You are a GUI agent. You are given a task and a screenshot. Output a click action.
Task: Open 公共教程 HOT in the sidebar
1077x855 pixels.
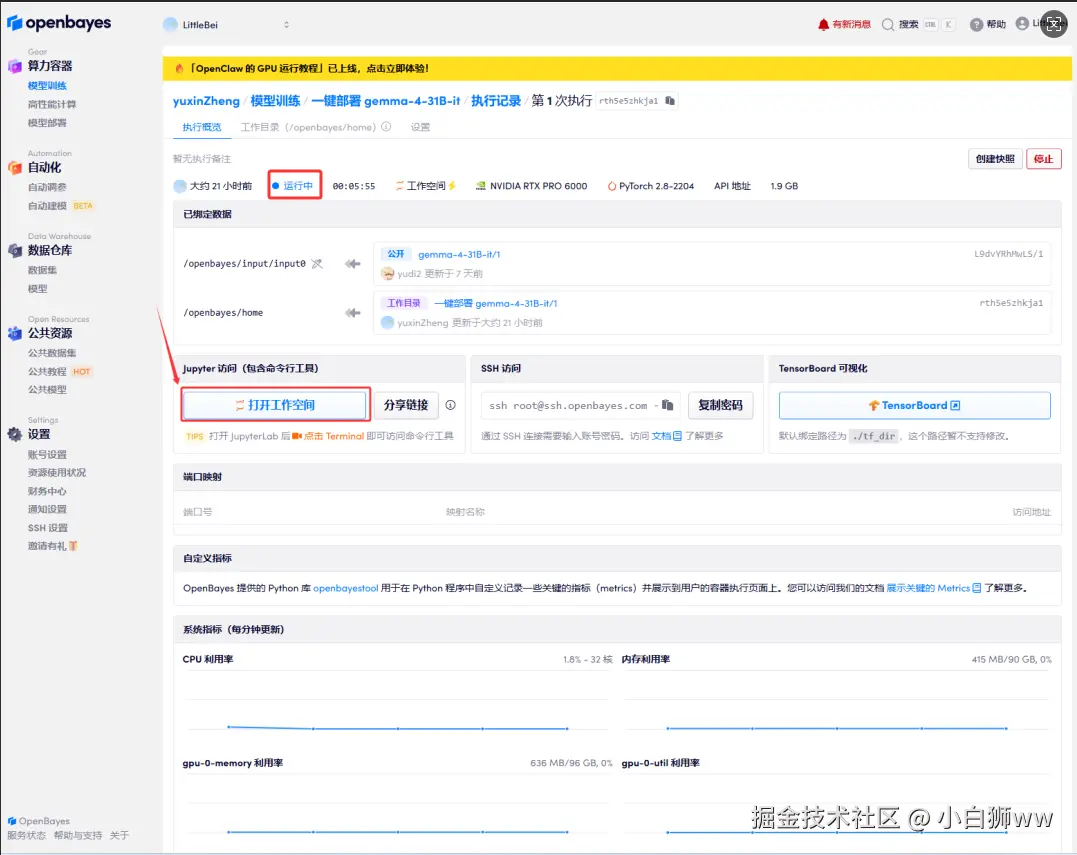pos(60,372)
